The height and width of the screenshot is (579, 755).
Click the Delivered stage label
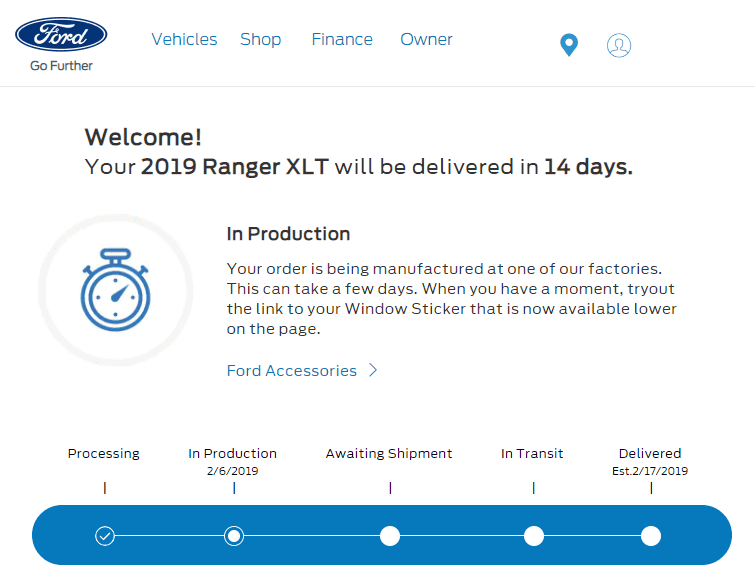tap(650, 453)
